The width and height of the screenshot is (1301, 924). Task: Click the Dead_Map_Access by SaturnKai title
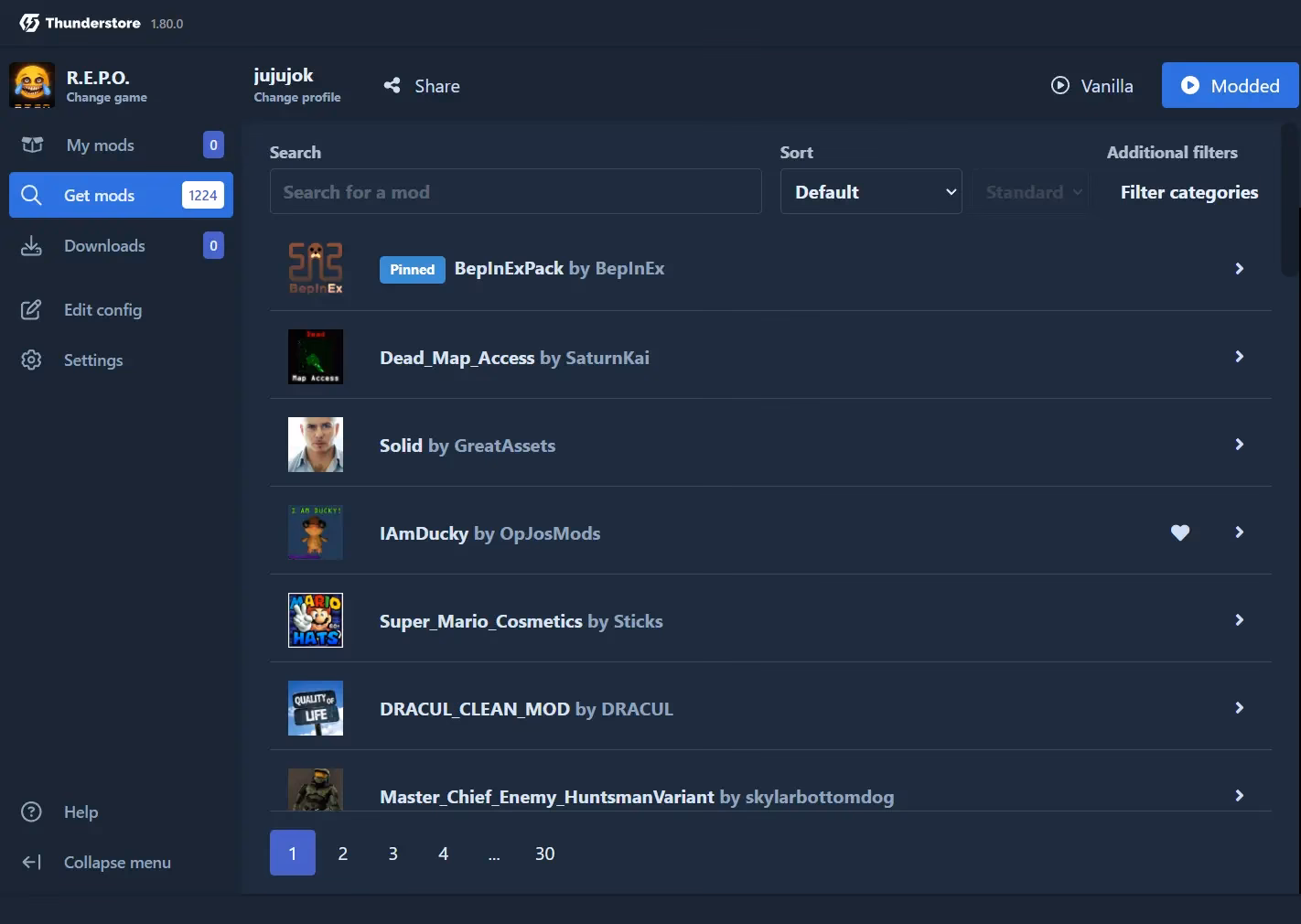pos(514,357)
